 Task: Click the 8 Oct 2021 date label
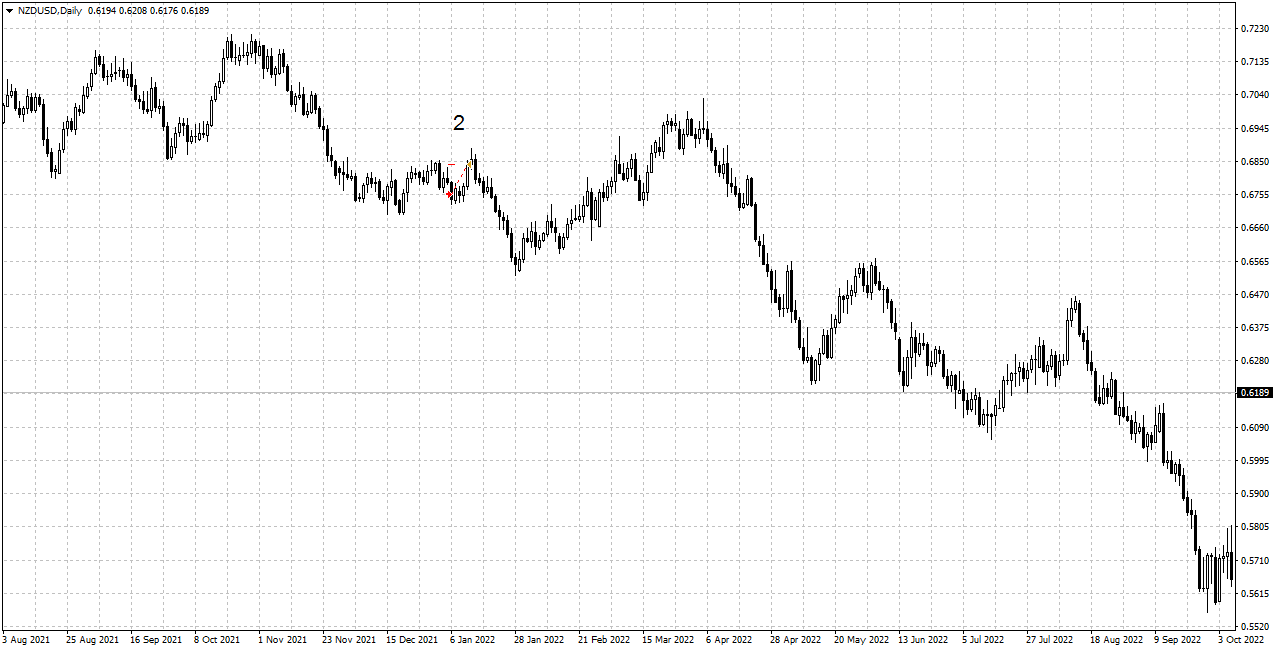(x=219, y=638)
